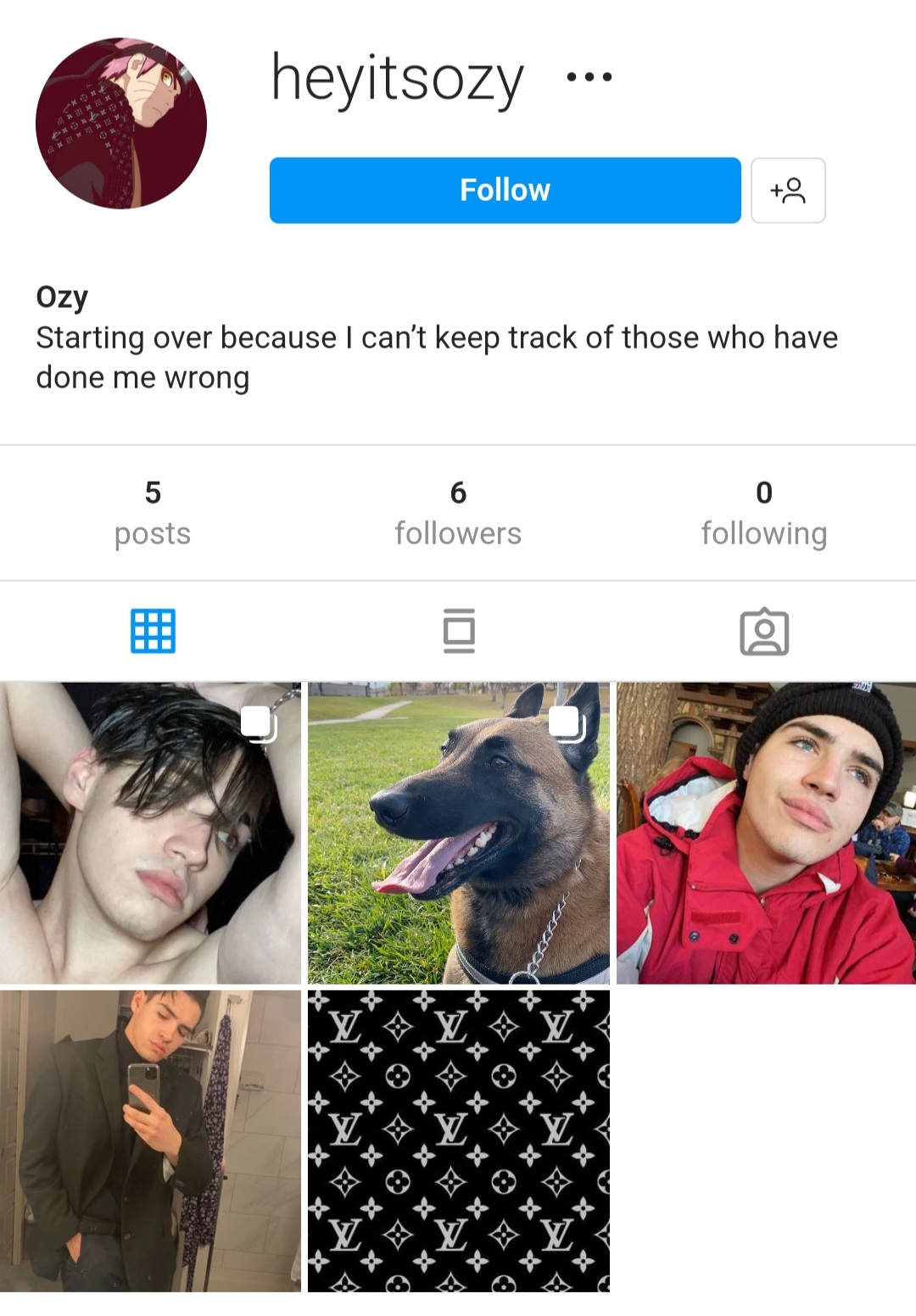The width and height of the screenshot is (916, 1316).
Task: Open the red jacket beanie photo
Action: click(x=766, y=833)
